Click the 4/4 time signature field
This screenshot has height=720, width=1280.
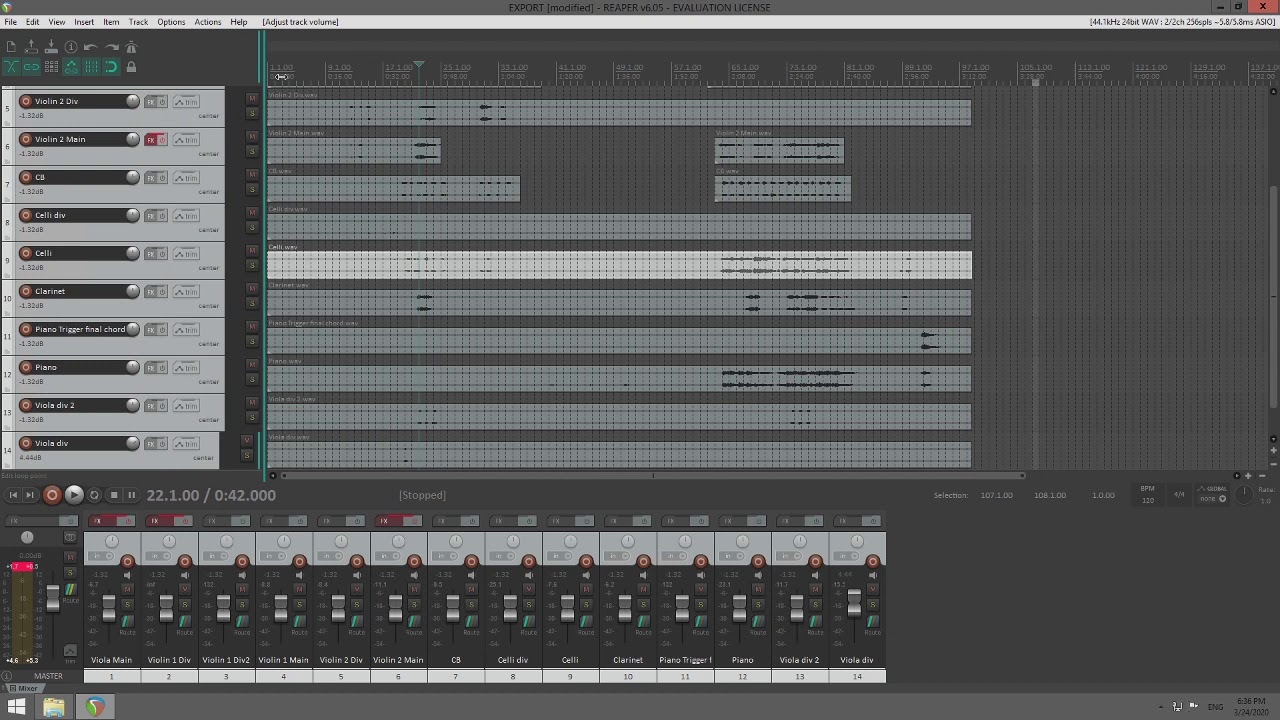pyautogui.click(x=1179, y=494)
